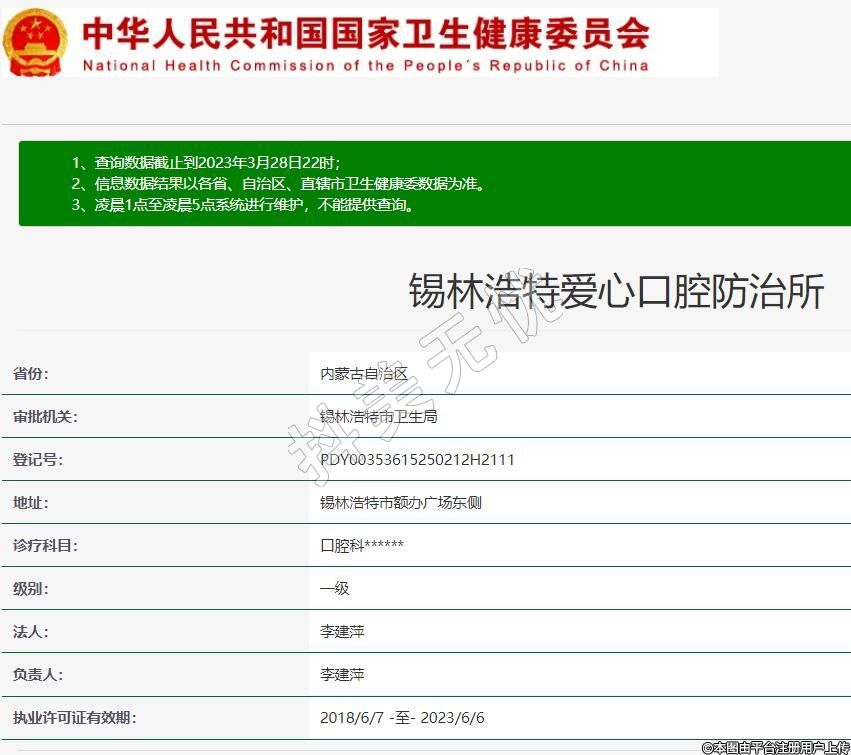Screen dimensions: 851x755
Task: Select the registration number starting with PDY
Action: pos(417,460)
